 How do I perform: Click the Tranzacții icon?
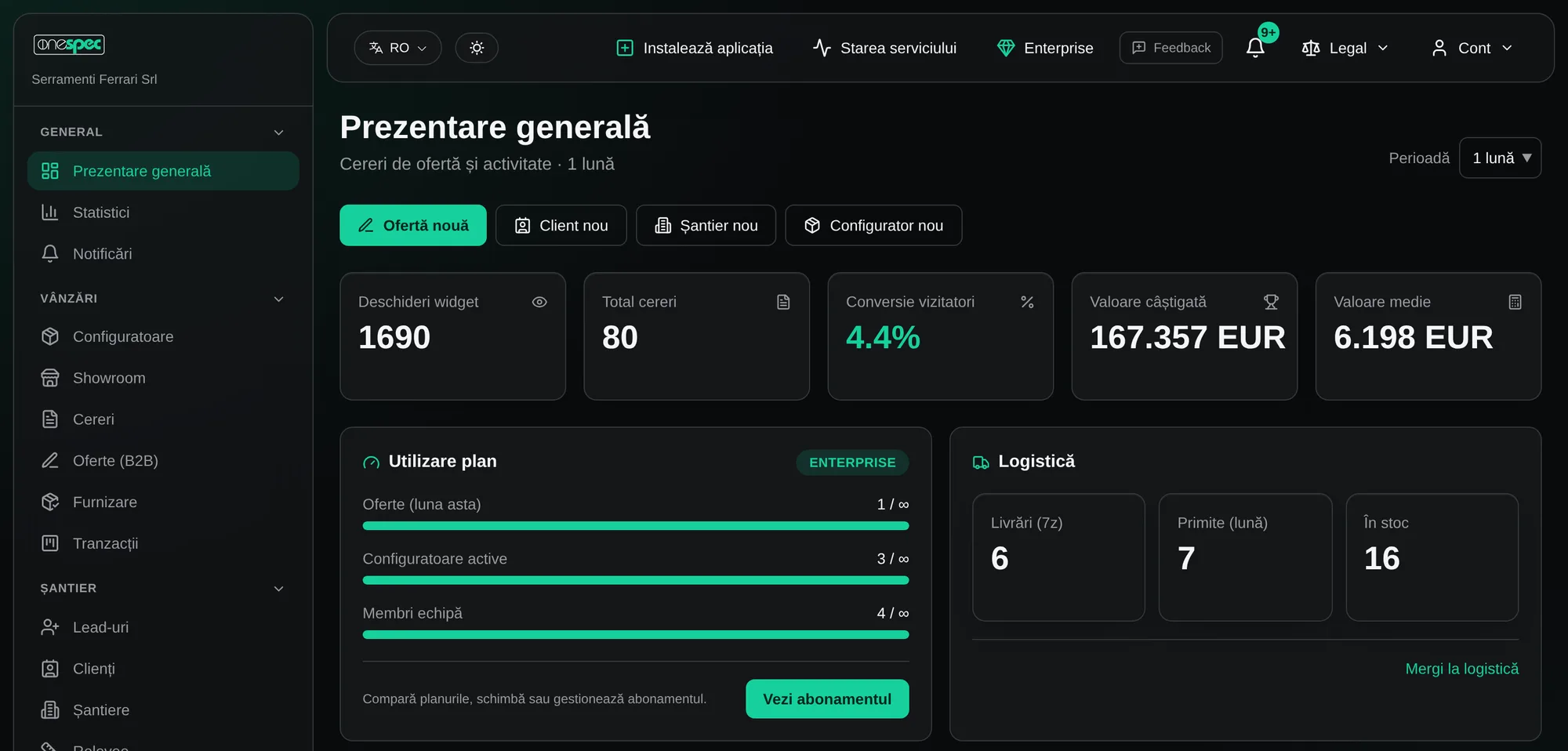pyautogui.click(x=50, y=543)
